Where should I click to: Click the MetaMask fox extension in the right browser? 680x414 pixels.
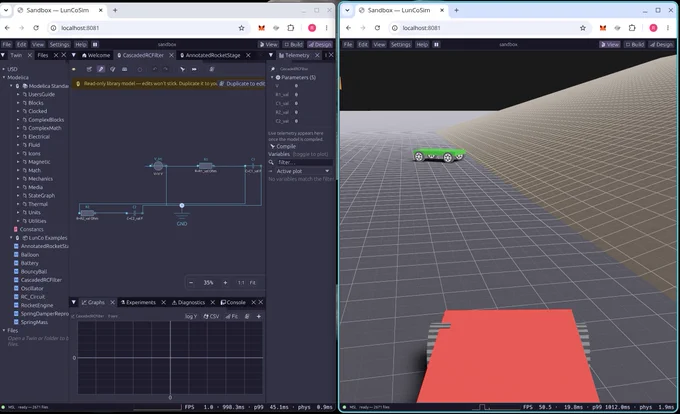click(x=603, y=28)
